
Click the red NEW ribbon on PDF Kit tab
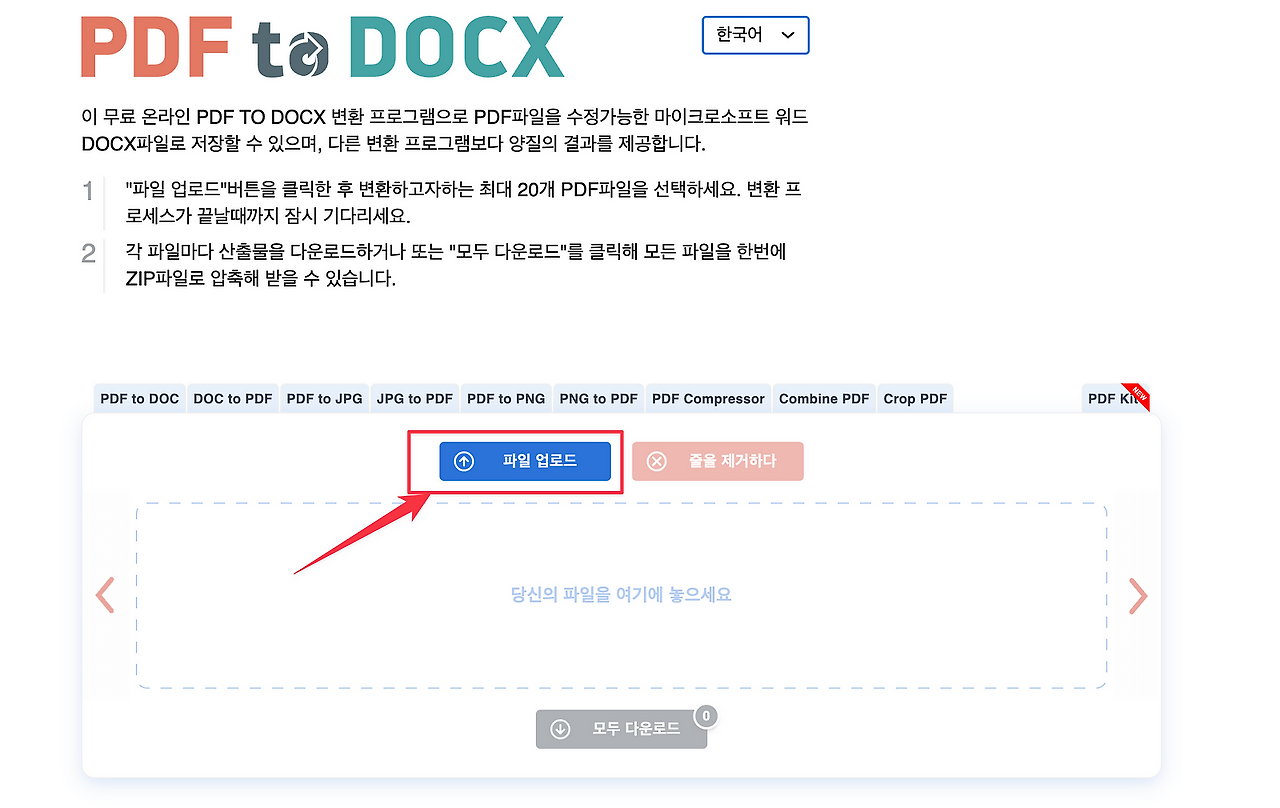coord(1136,396)
